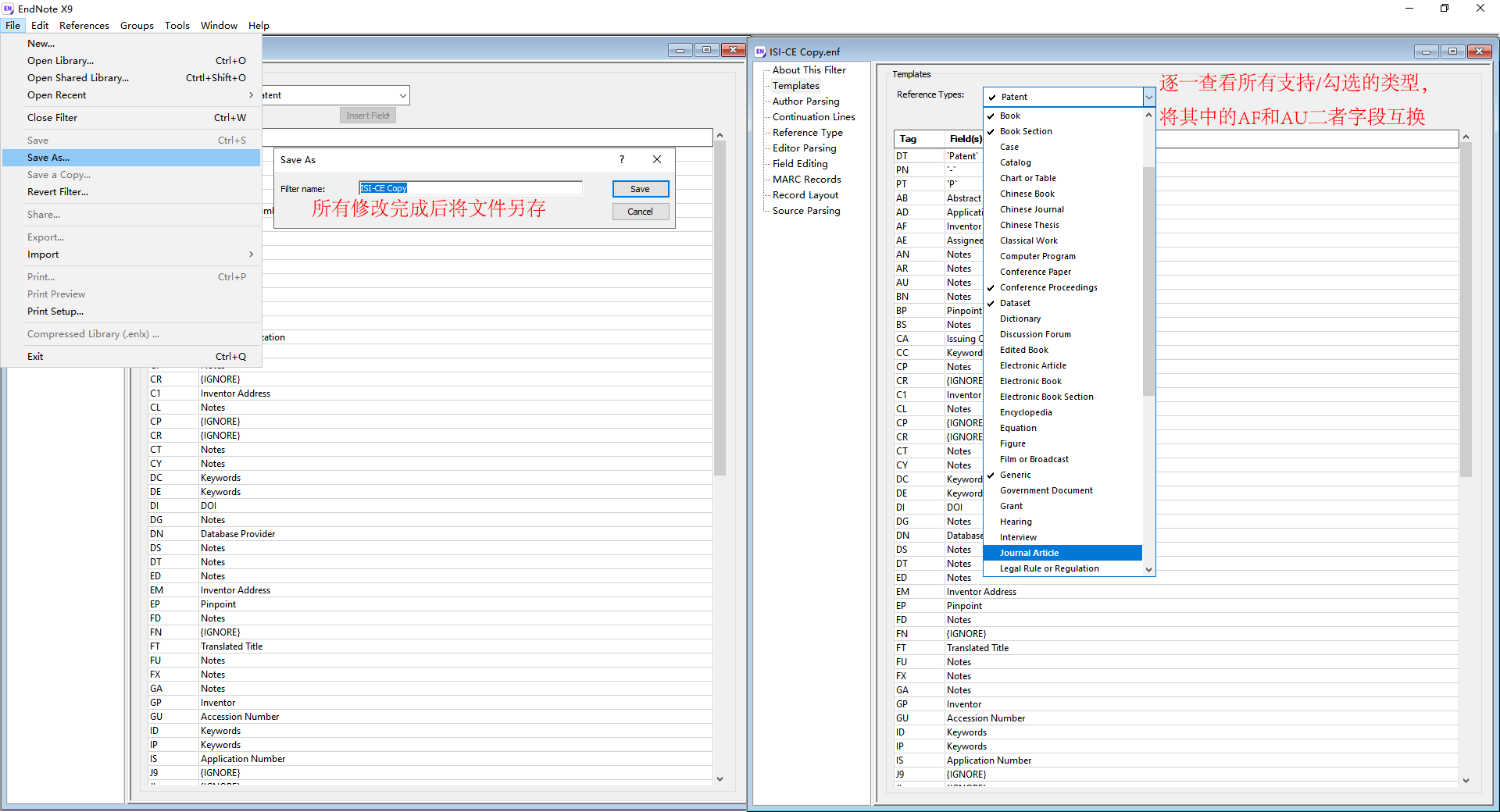Select Chinese Journal reference type
Screen dimensions: 1500x812
[1062, 209]
